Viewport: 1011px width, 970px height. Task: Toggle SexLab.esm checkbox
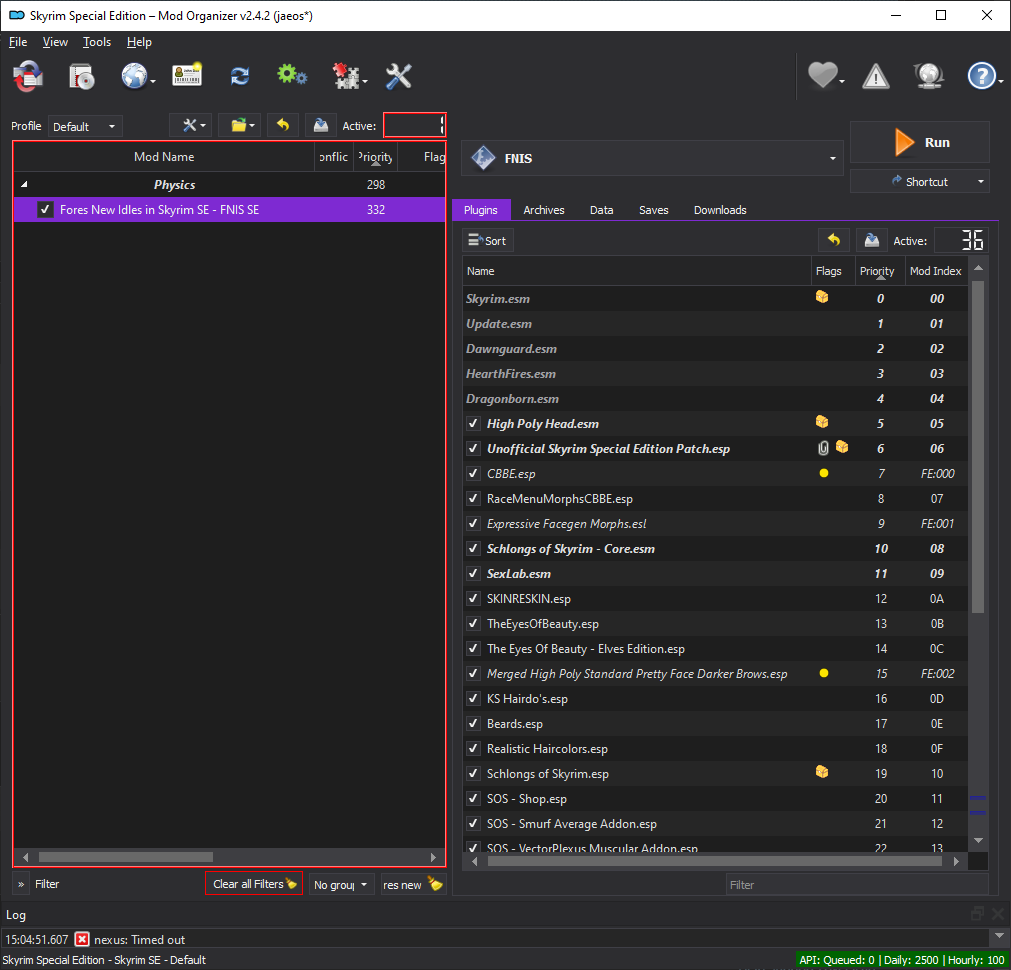click(x=473, y=573)
